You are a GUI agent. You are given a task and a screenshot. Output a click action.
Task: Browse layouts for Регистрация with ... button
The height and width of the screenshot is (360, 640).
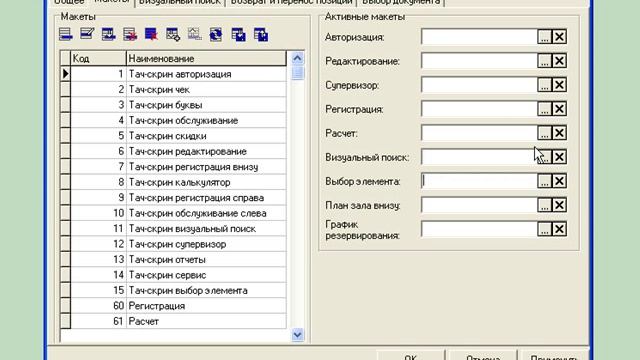point(544,109)
